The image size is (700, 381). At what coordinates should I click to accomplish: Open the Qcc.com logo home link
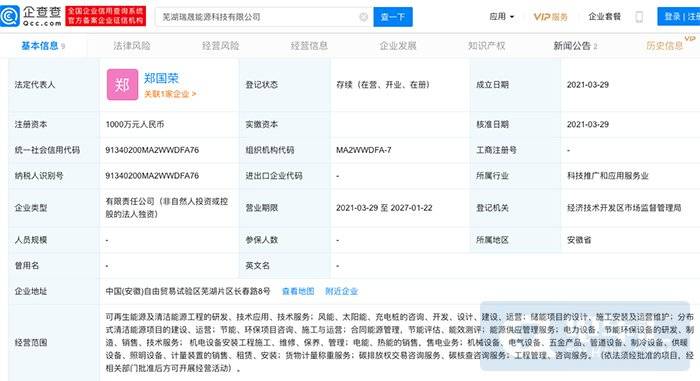tap(31, 17)
